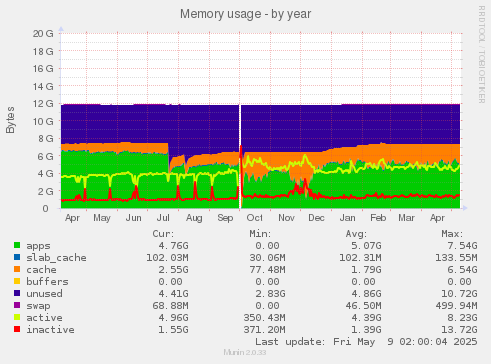Click unused current value 4.41G
The width and height of the screenshot is (491, 364).
tap(173, 294)
